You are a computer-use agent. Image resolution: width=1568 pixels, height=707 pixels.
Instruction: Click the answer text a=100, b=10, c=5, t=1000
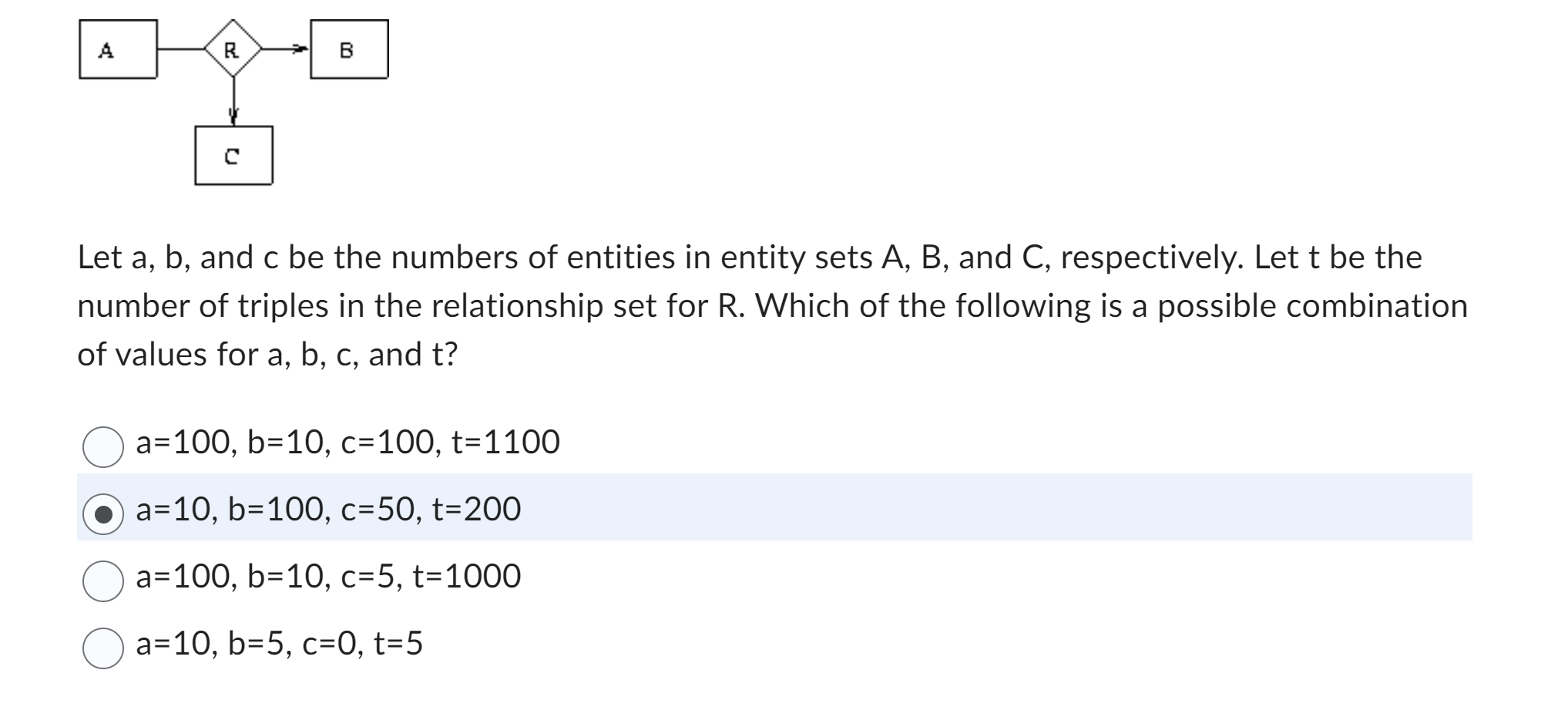point(327,578)
